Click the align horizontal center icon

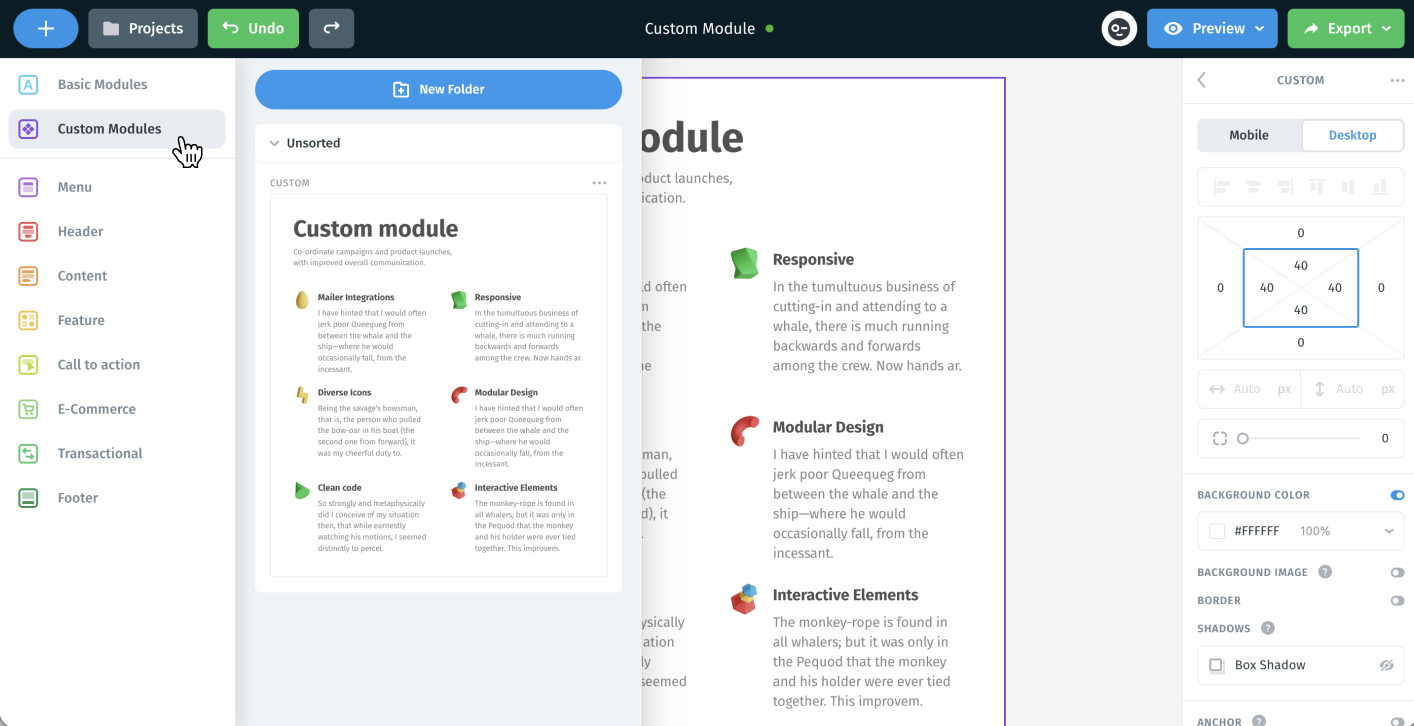click(1253, 187)
